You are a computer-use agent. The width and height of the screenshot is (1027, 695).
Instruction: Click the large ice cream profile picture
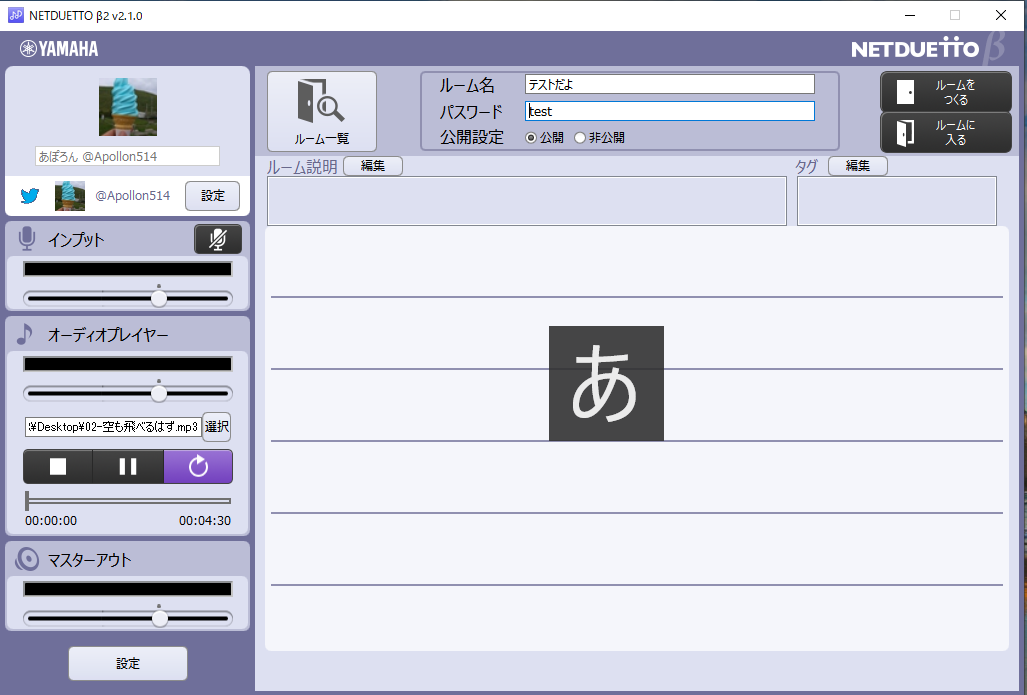coord(128,107)
